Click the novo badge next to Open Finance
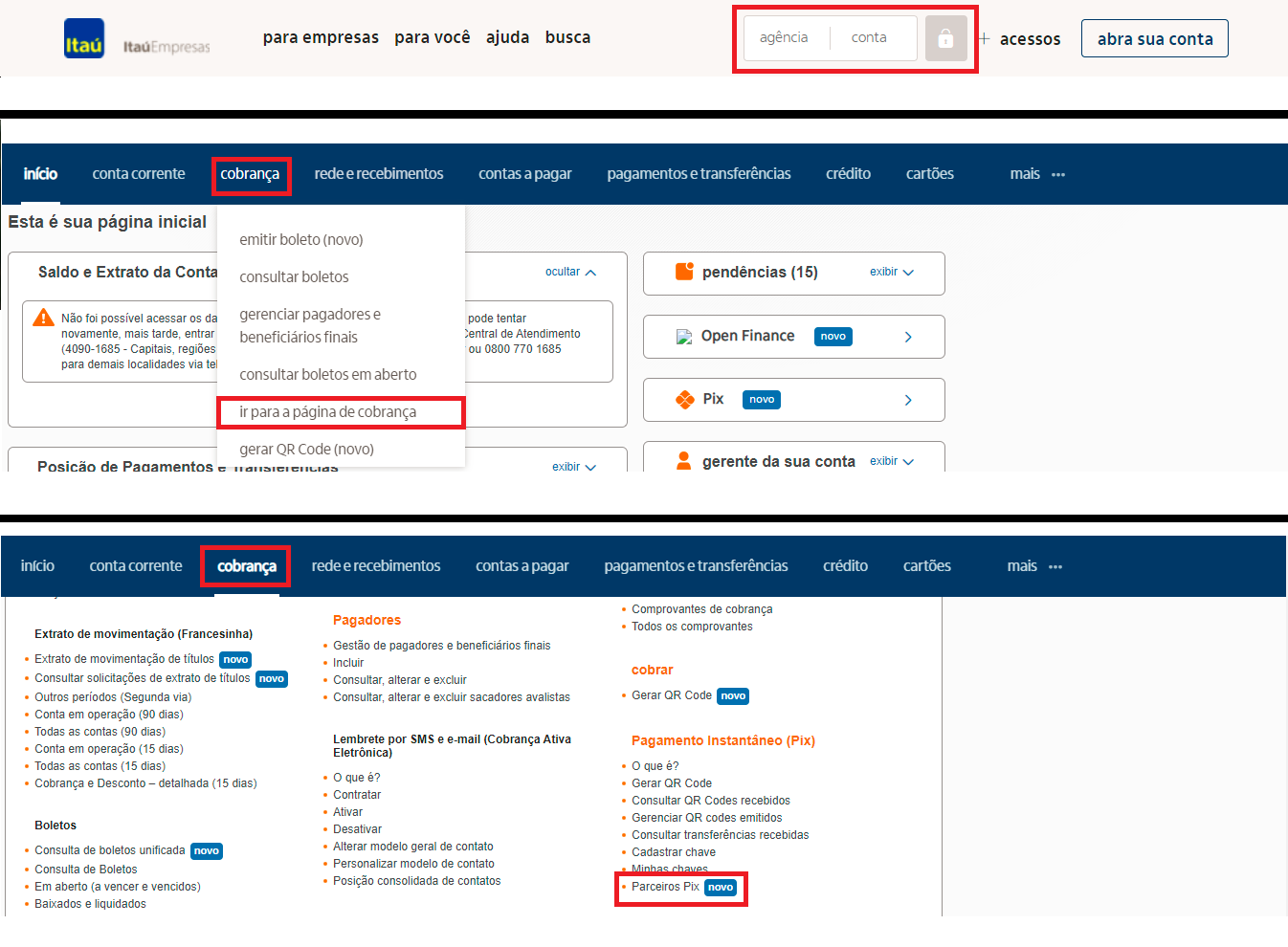Viewport: 1288px width, 947px height. pyautogui.click(x=833, y=337)
